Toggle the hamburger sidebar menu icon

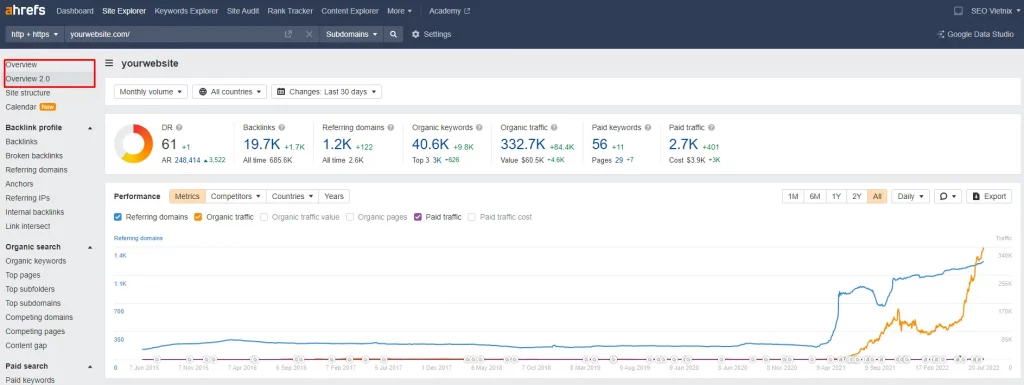point(109,63)
